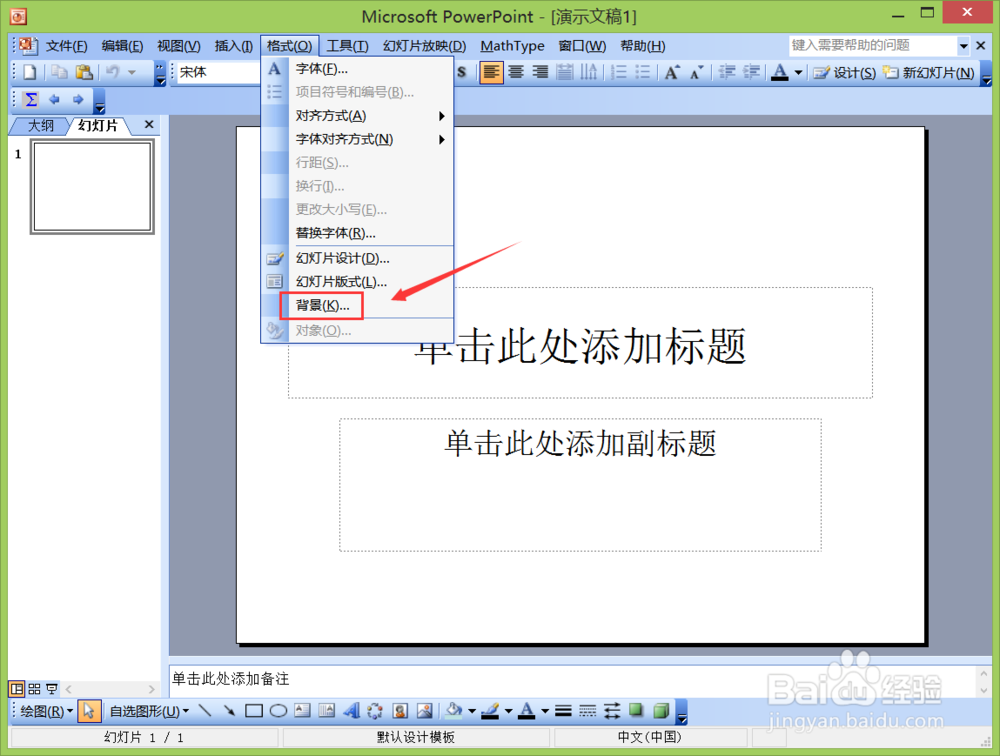Insert Diagram or Organization Chart icon
The width and height of the screenshot is (1000, 756).
tap(375, 710)
